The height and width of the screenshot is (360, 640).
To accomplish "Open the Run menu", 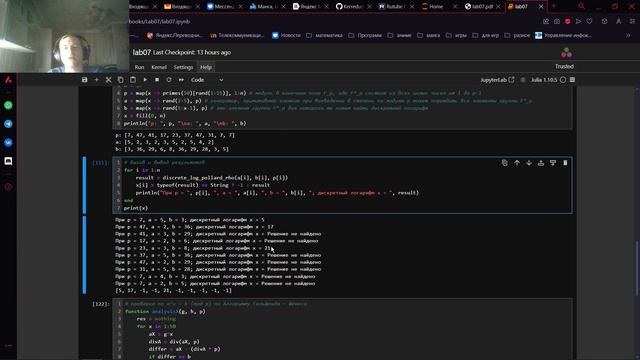I will pos(139,67).
